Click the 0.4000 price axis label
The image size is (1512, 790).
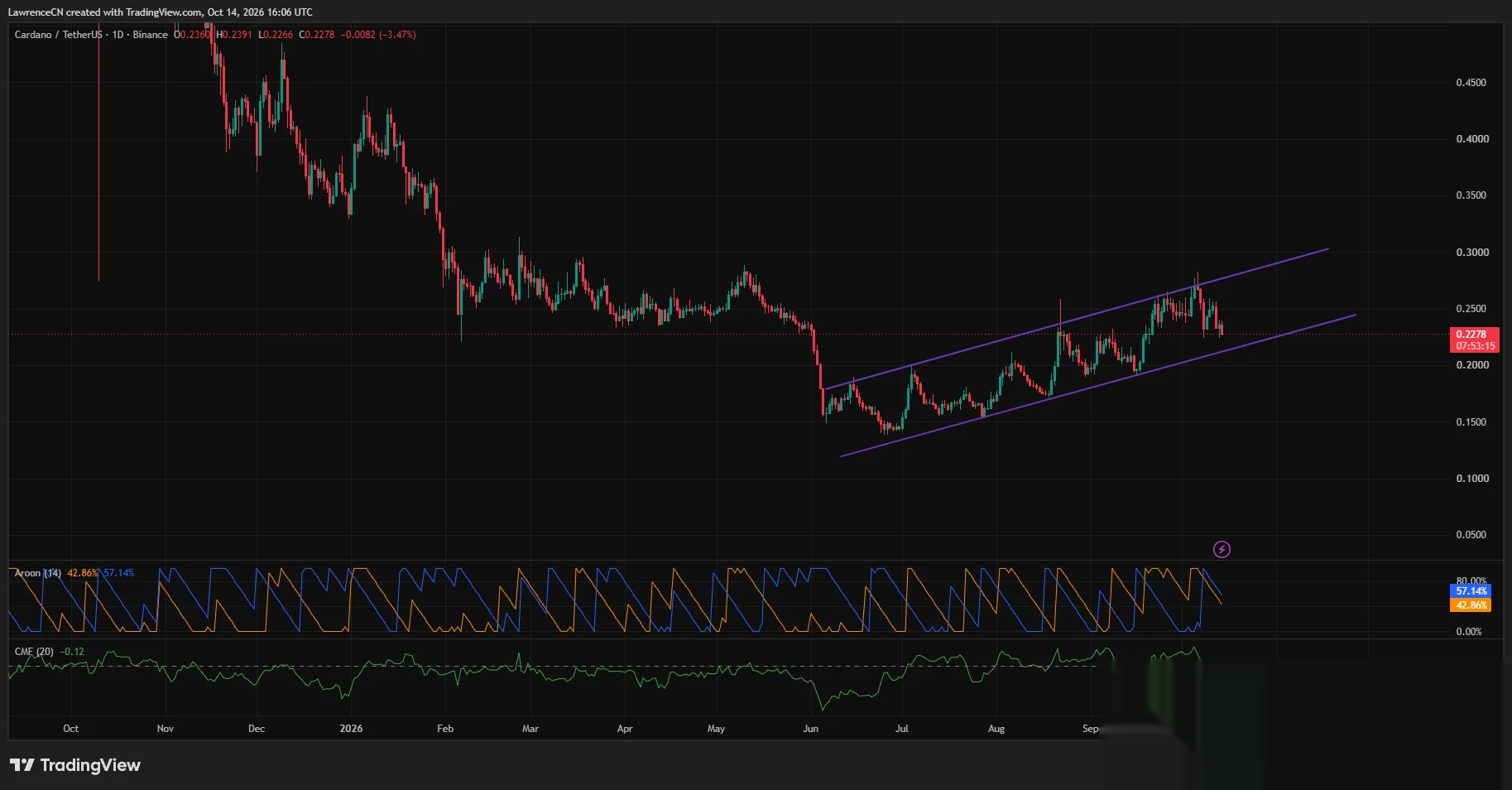(1471, 139)
